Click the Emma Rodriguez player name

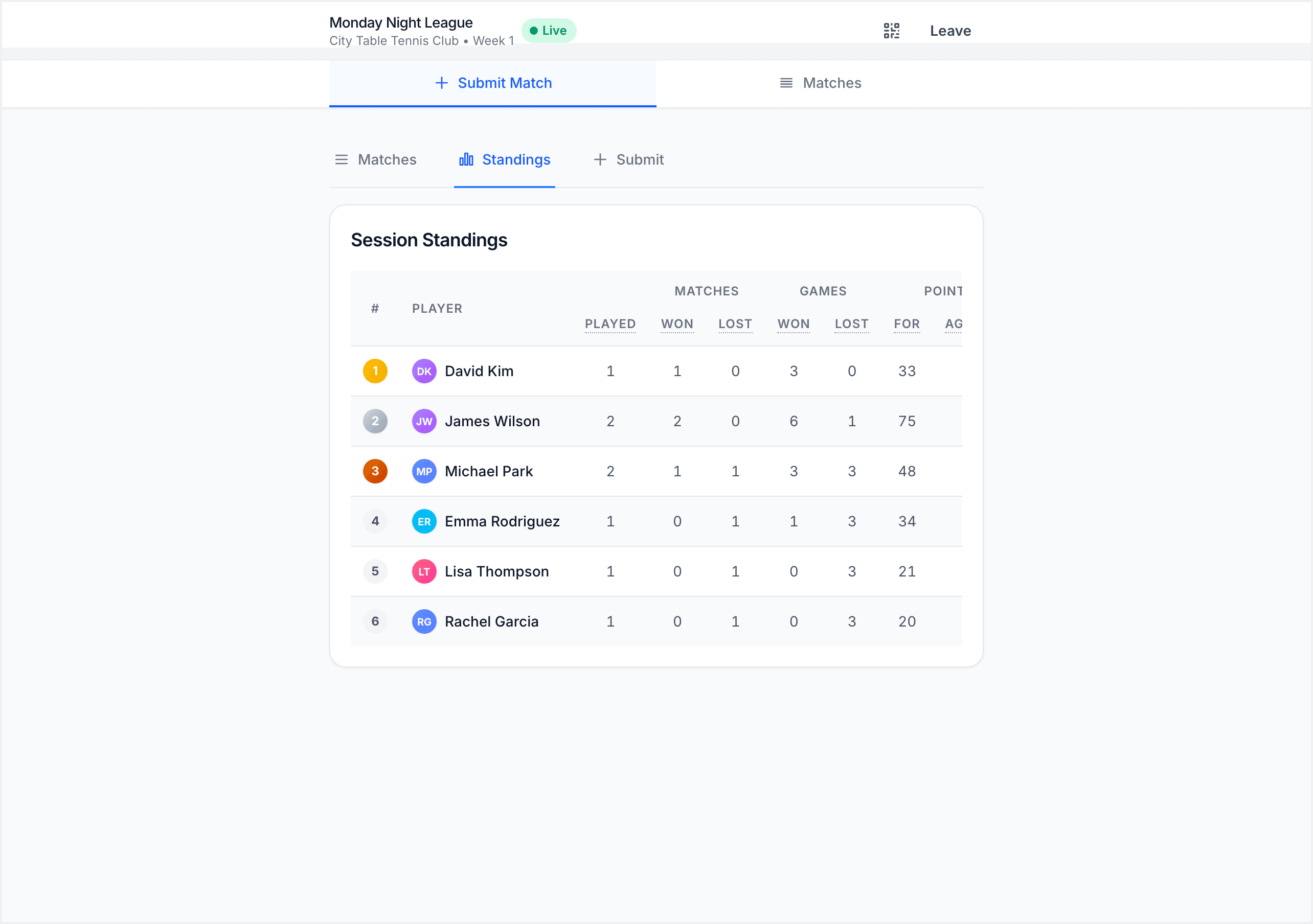click(502, 521)
